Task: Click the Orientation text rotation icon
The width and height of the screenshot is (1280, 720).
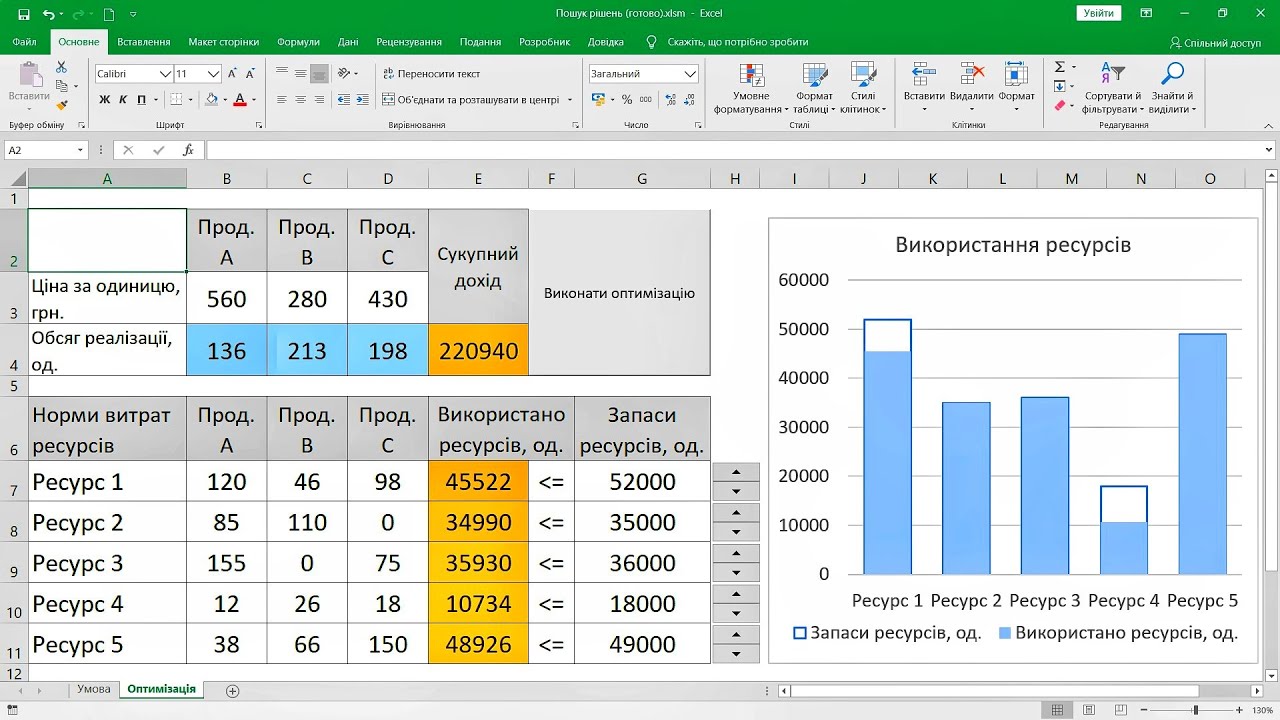Action: (343, 73)
